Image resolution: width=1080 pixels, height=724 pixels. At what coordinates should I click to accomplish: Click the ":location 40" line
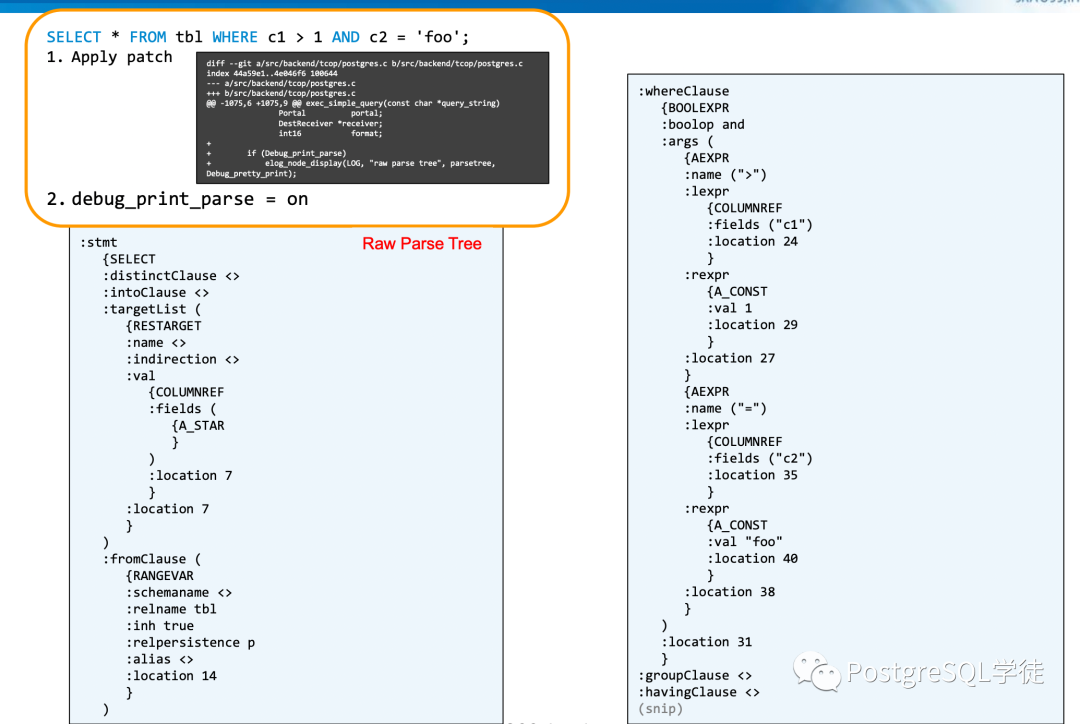pos(752,558)
